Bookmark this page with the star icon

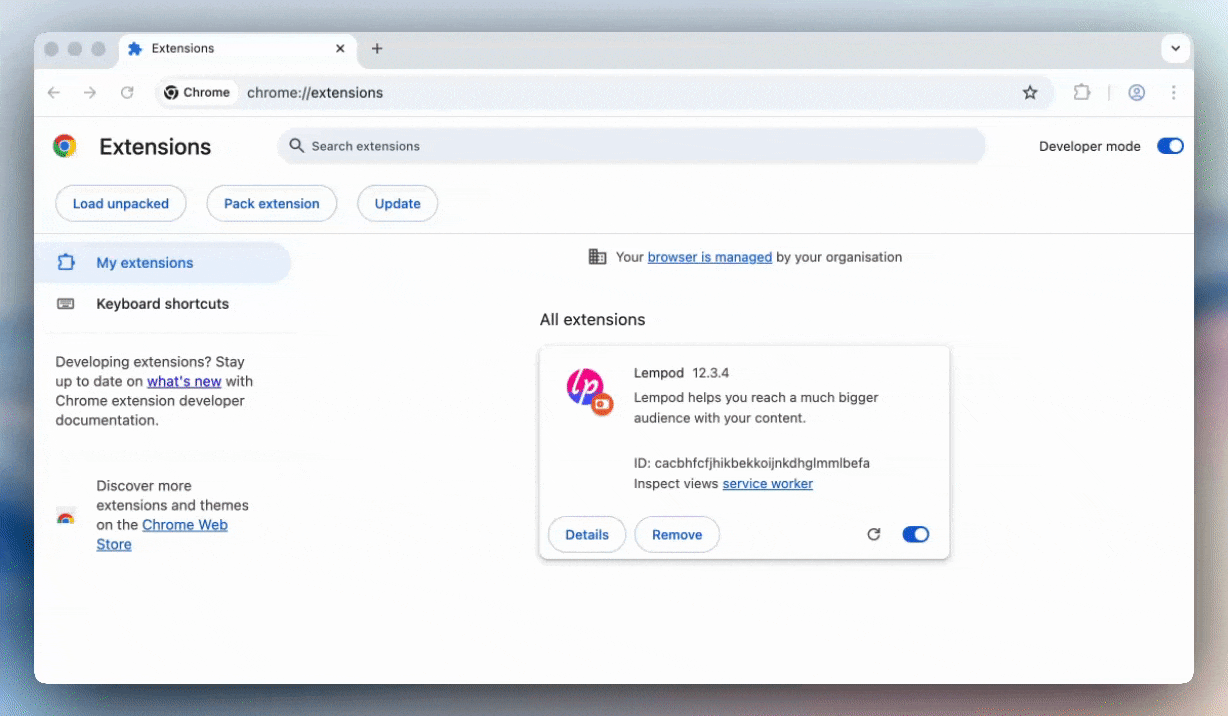pos(1030,92)
